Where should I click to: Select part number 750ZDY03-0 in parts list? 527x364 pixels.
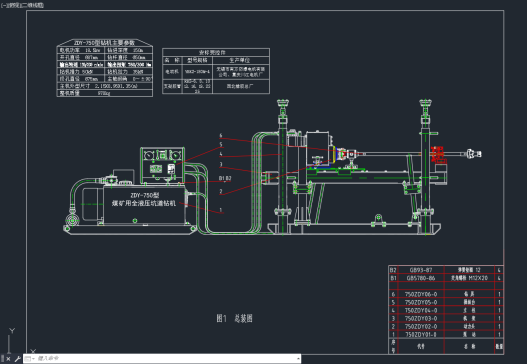pos(421,318)
